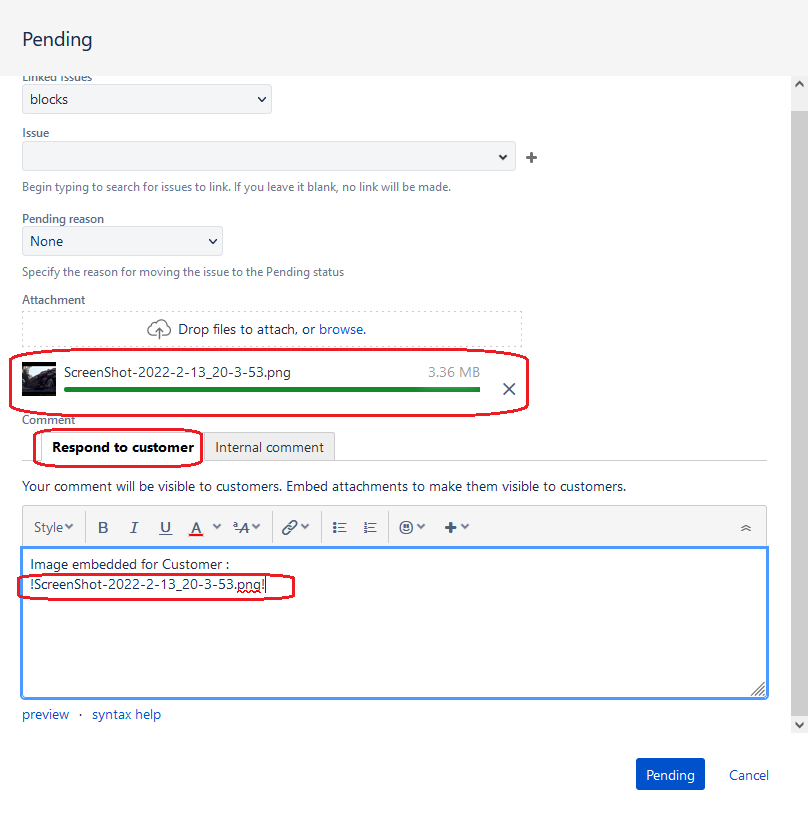The width and height of the screenshot is (810, 816).
Task: Open the emoticon picker
Action: pos(412,528)
